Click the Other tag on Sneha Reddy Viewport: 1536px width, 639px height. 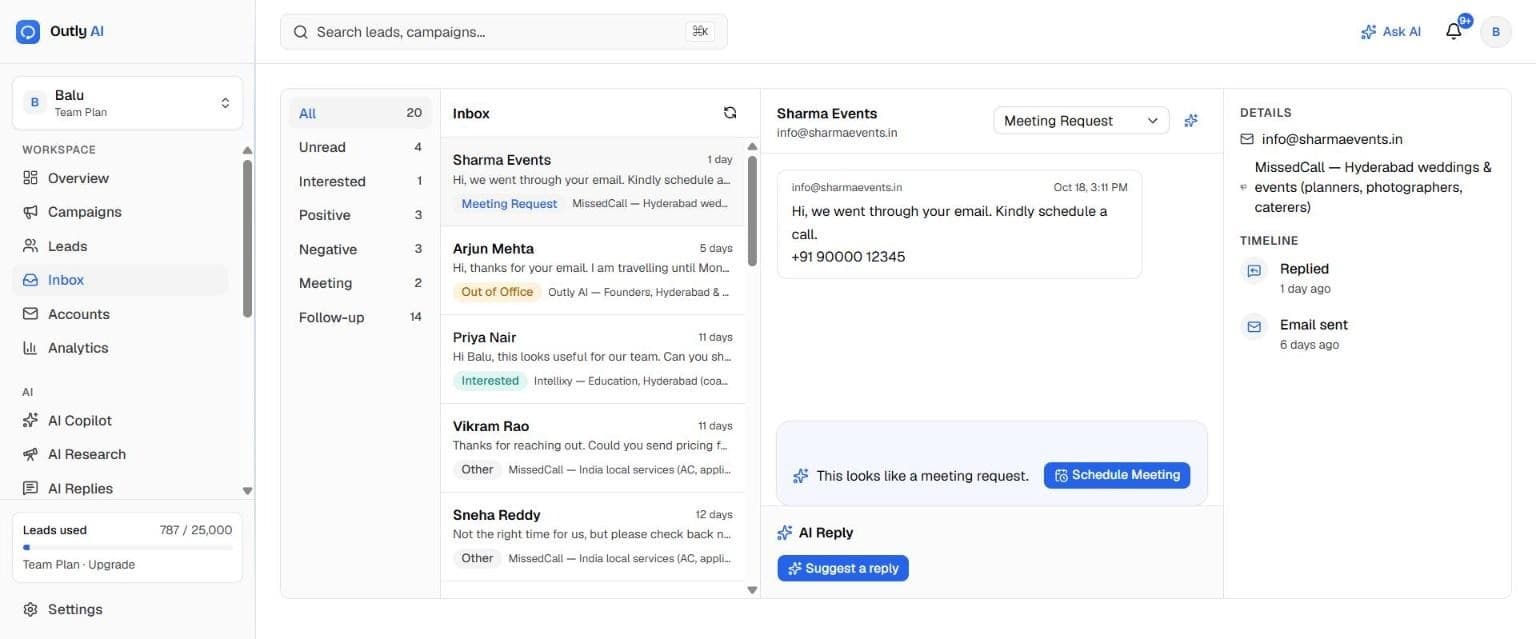477,559
